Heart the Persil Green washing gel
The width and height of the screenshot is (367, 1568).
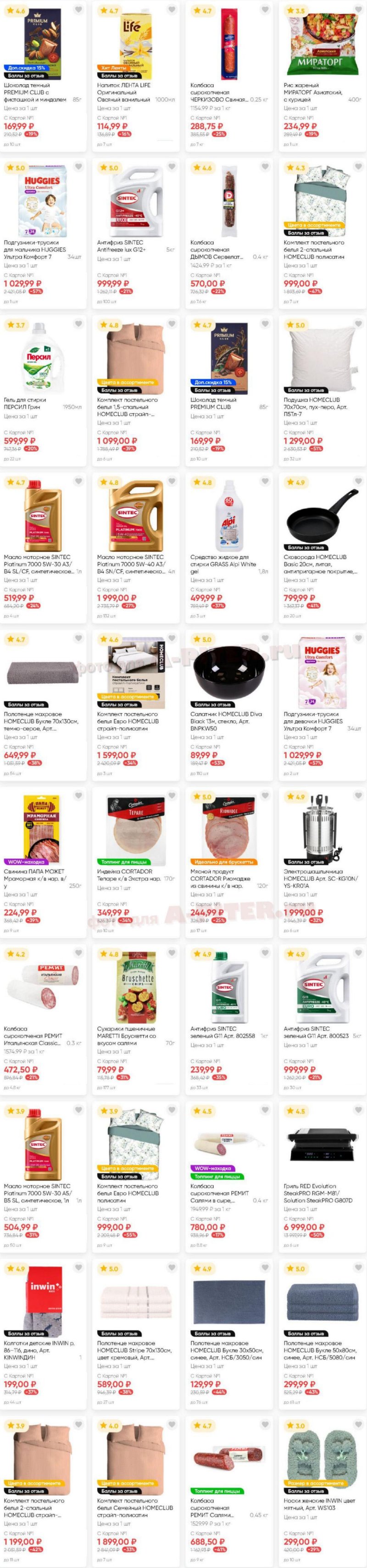78,324
